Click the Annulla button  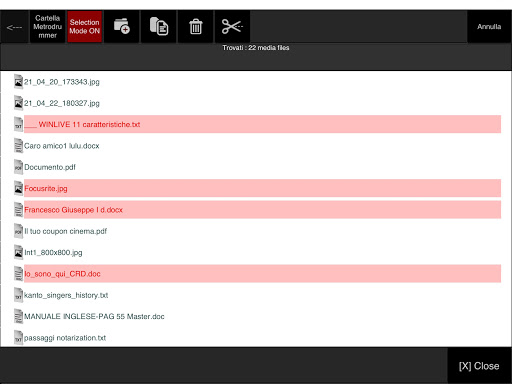click(489, 27)
